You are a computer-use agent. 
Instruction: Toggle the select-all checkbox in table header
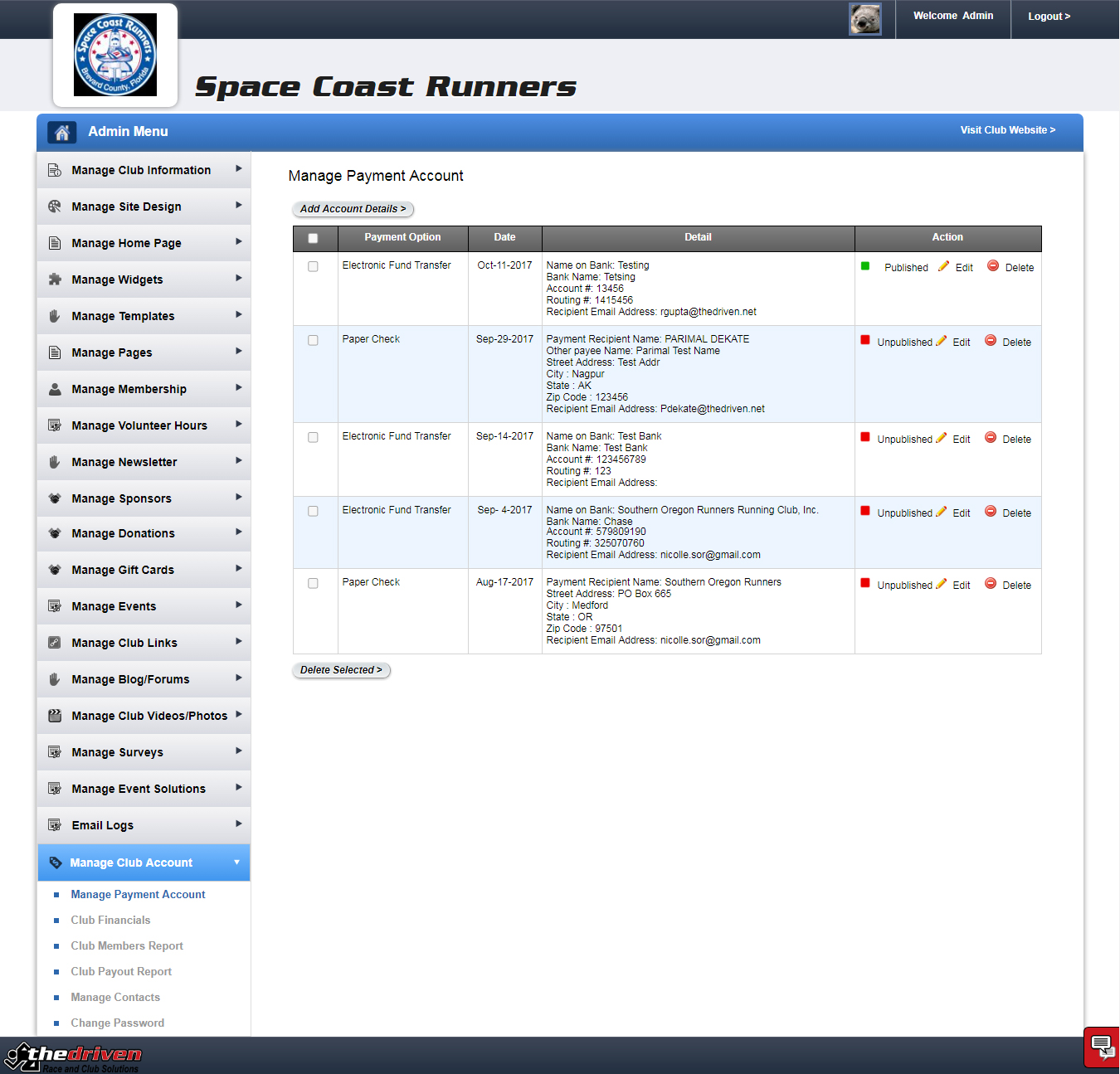(x=313, y=238)
